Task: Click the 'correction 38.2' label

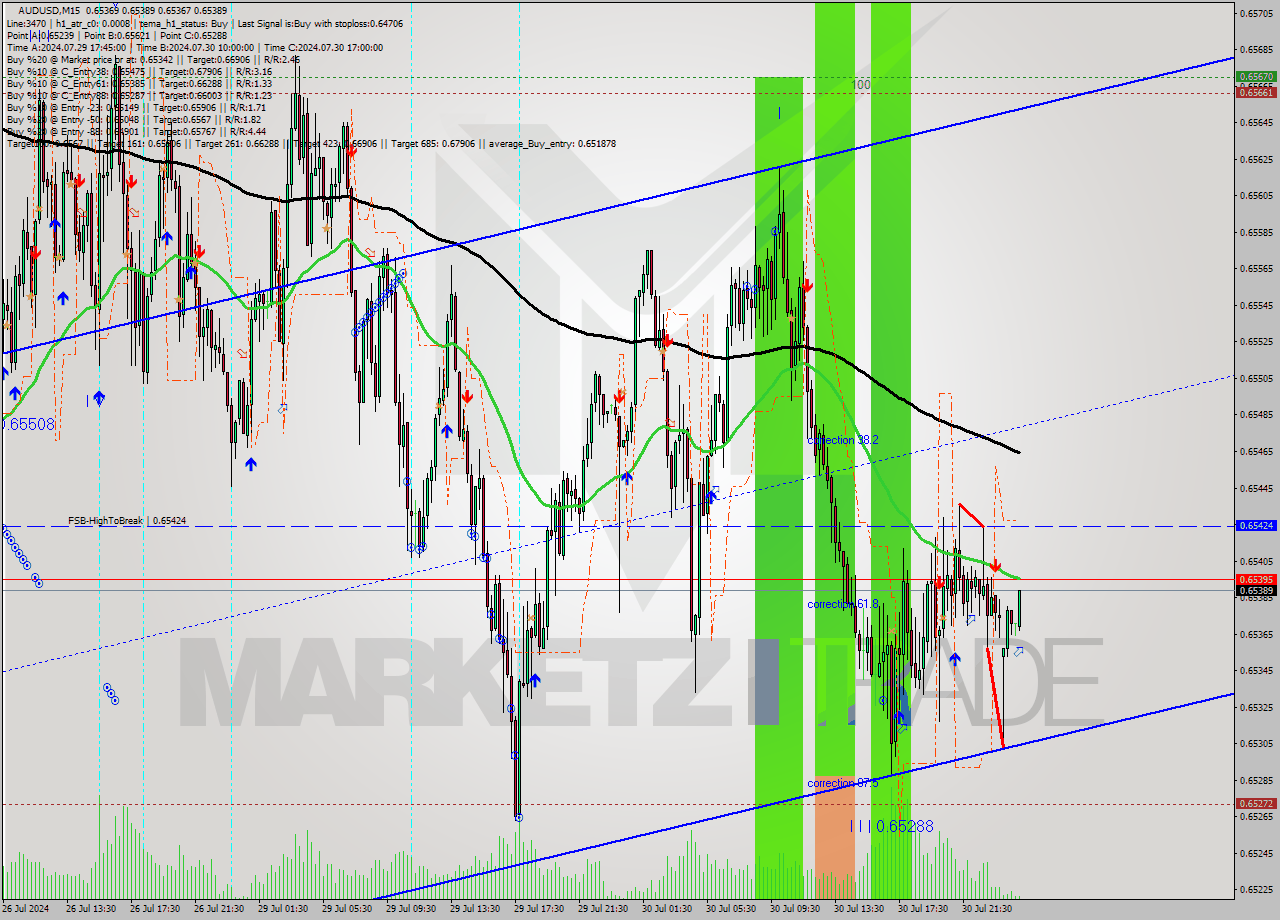Action: point(842,440)
